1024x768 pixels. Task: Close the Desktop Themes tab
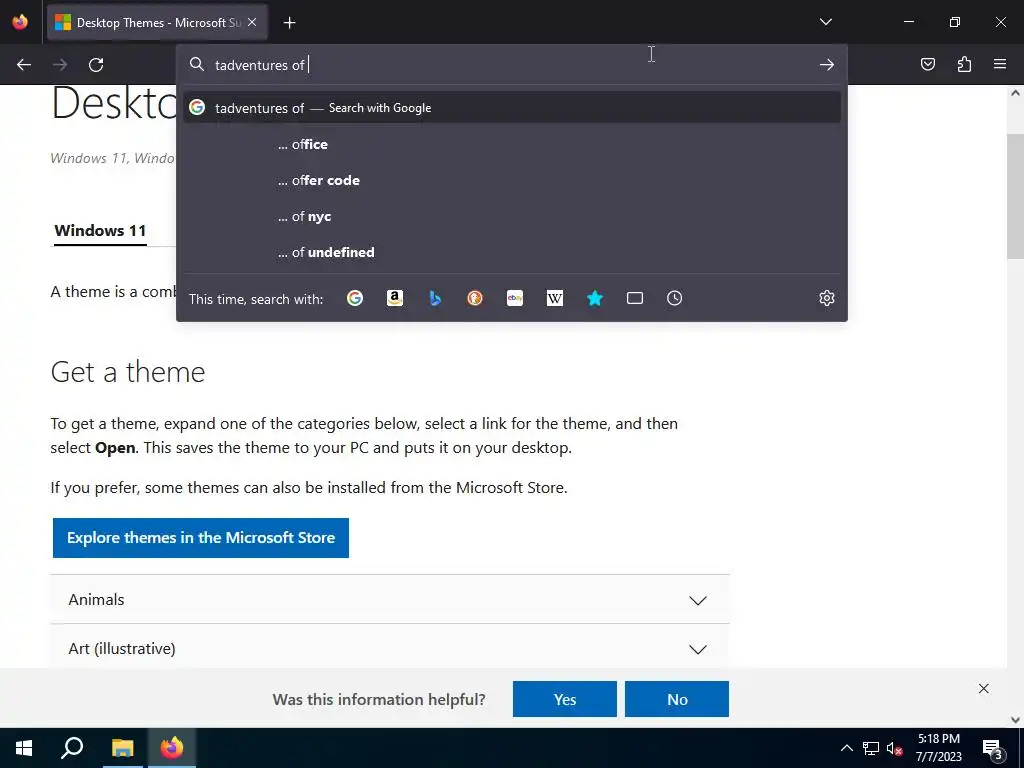(252, 22)
